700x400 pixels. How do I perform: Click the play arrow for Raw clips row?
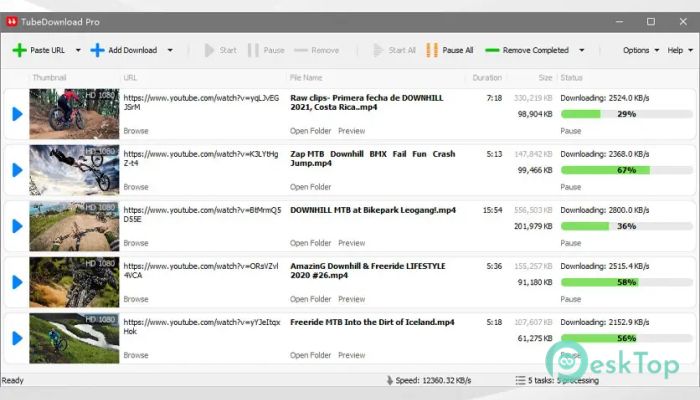tap(17, 114)
